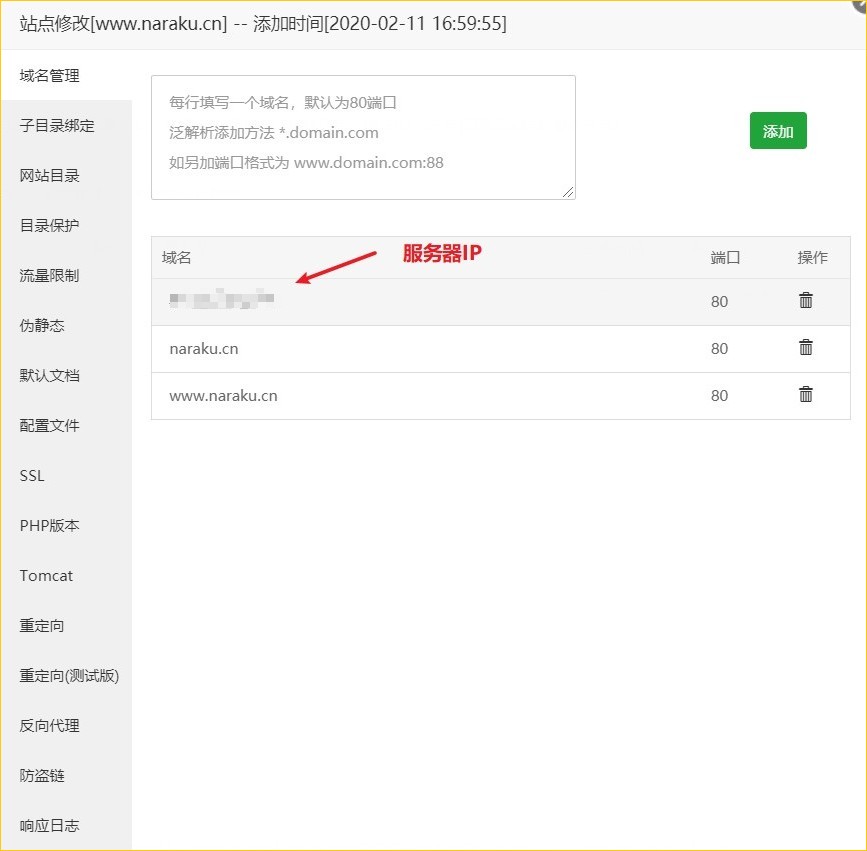Open the Tomcat tab

(66, 576)
